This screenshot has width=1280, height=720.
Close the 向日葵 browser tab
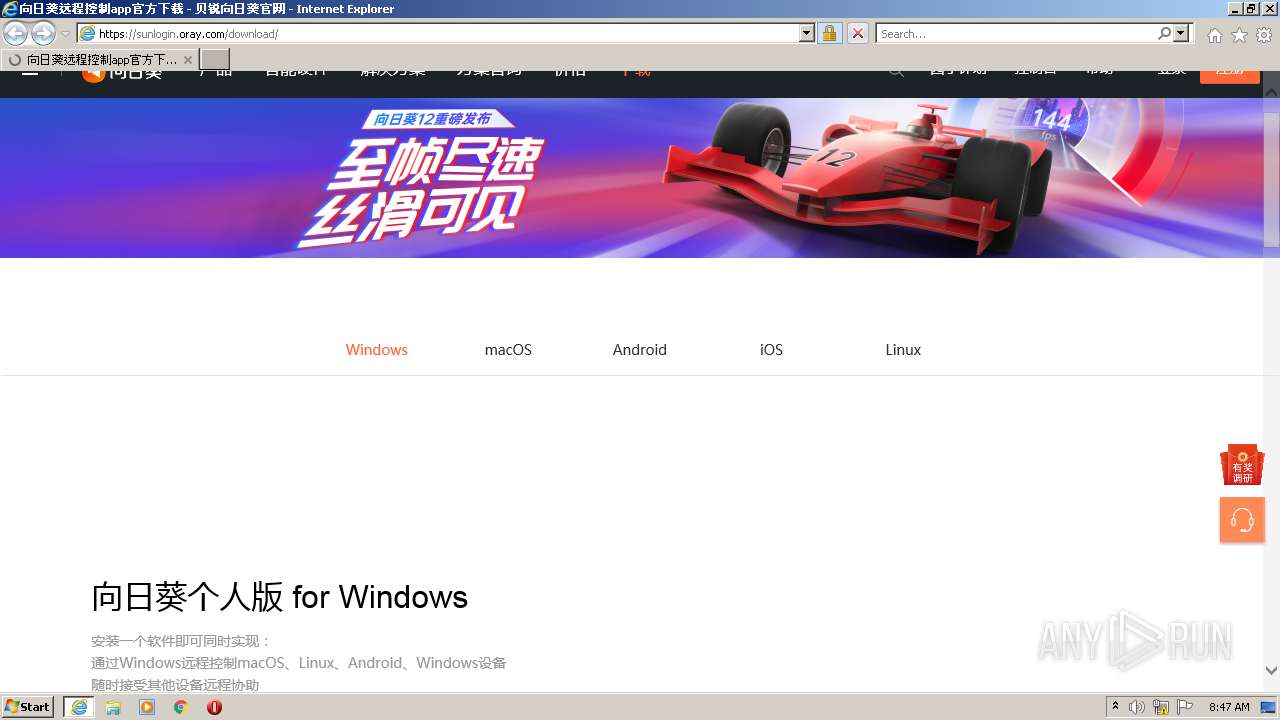[x=187, y=60]
